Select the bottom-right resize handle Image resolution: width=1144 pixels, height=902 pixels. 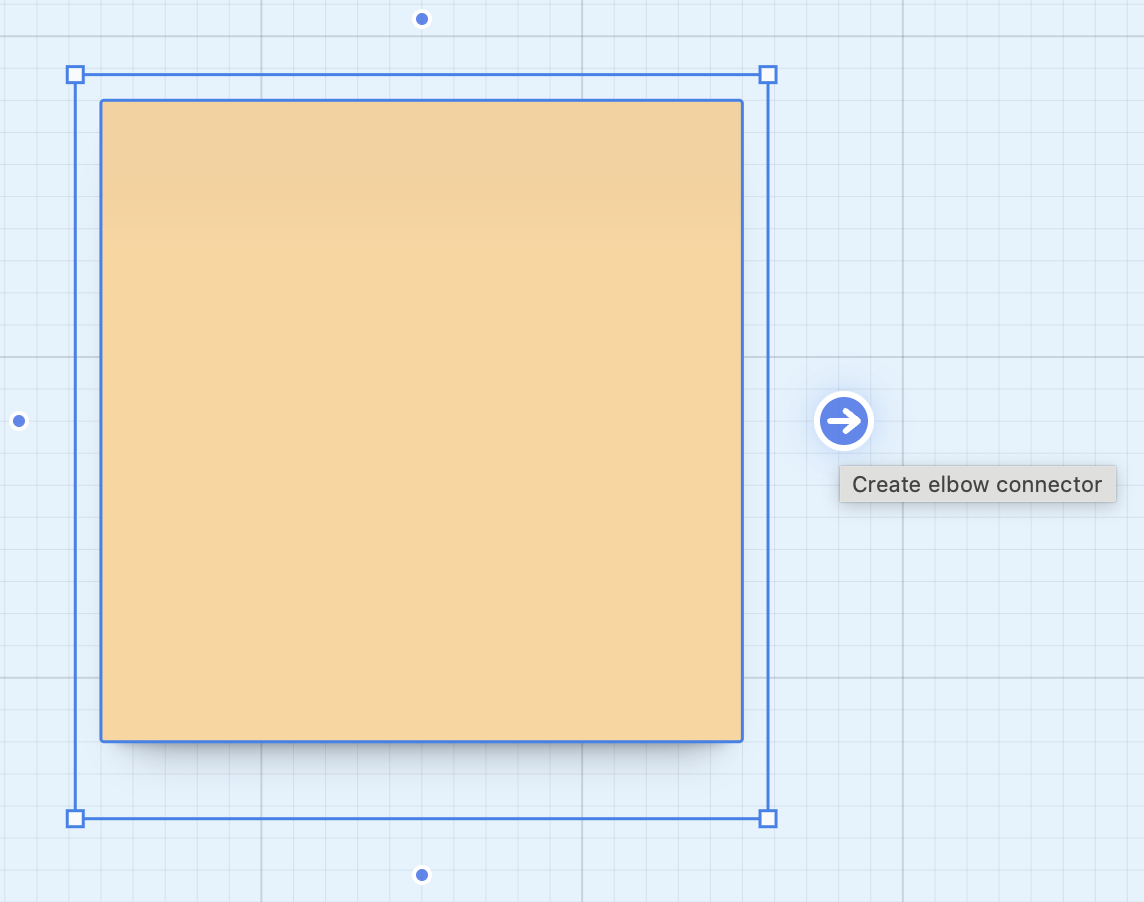click(768, 819)
